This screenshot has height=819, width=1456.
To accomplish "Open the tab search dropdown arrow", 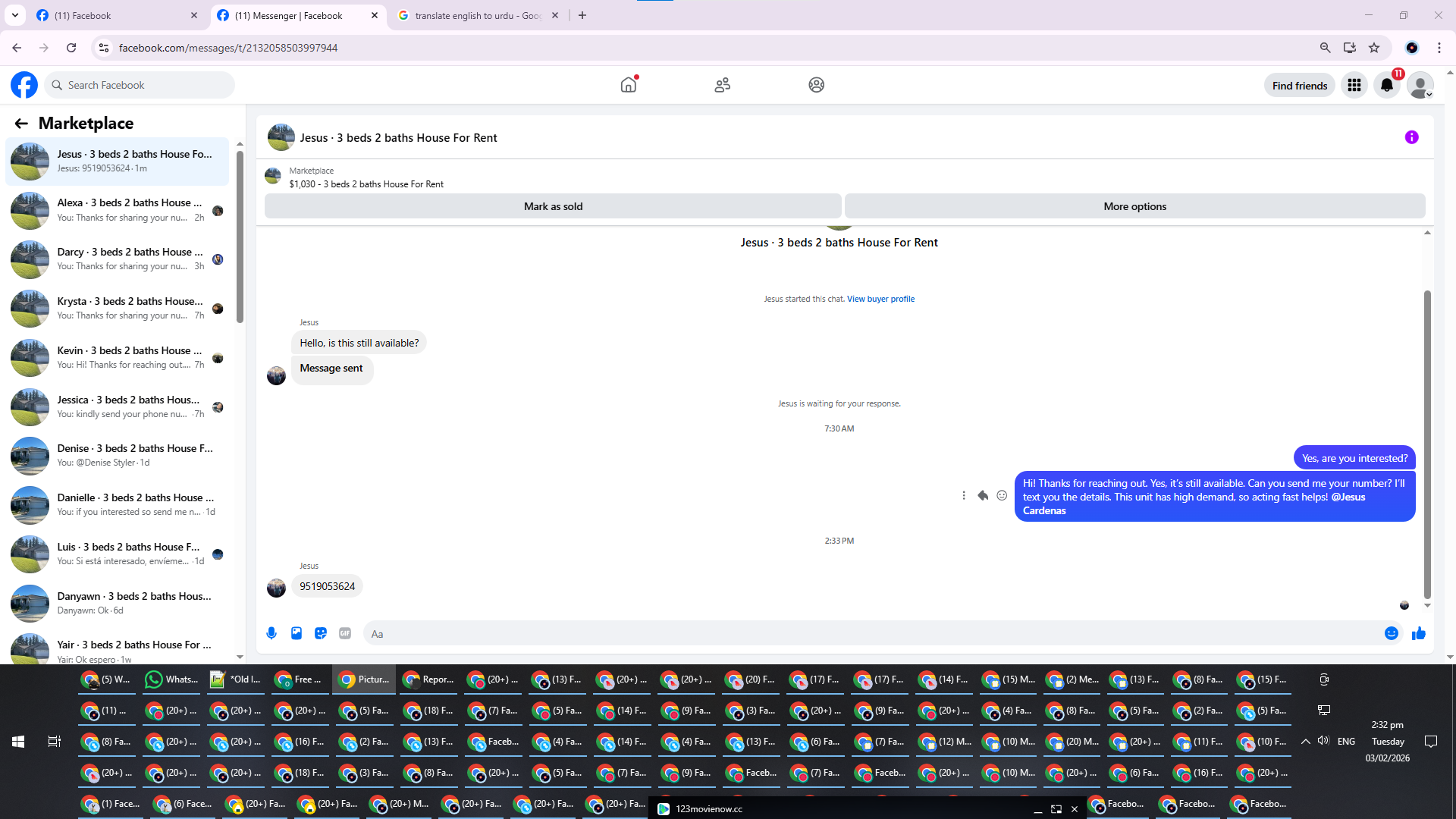I will tap(15, 15).
